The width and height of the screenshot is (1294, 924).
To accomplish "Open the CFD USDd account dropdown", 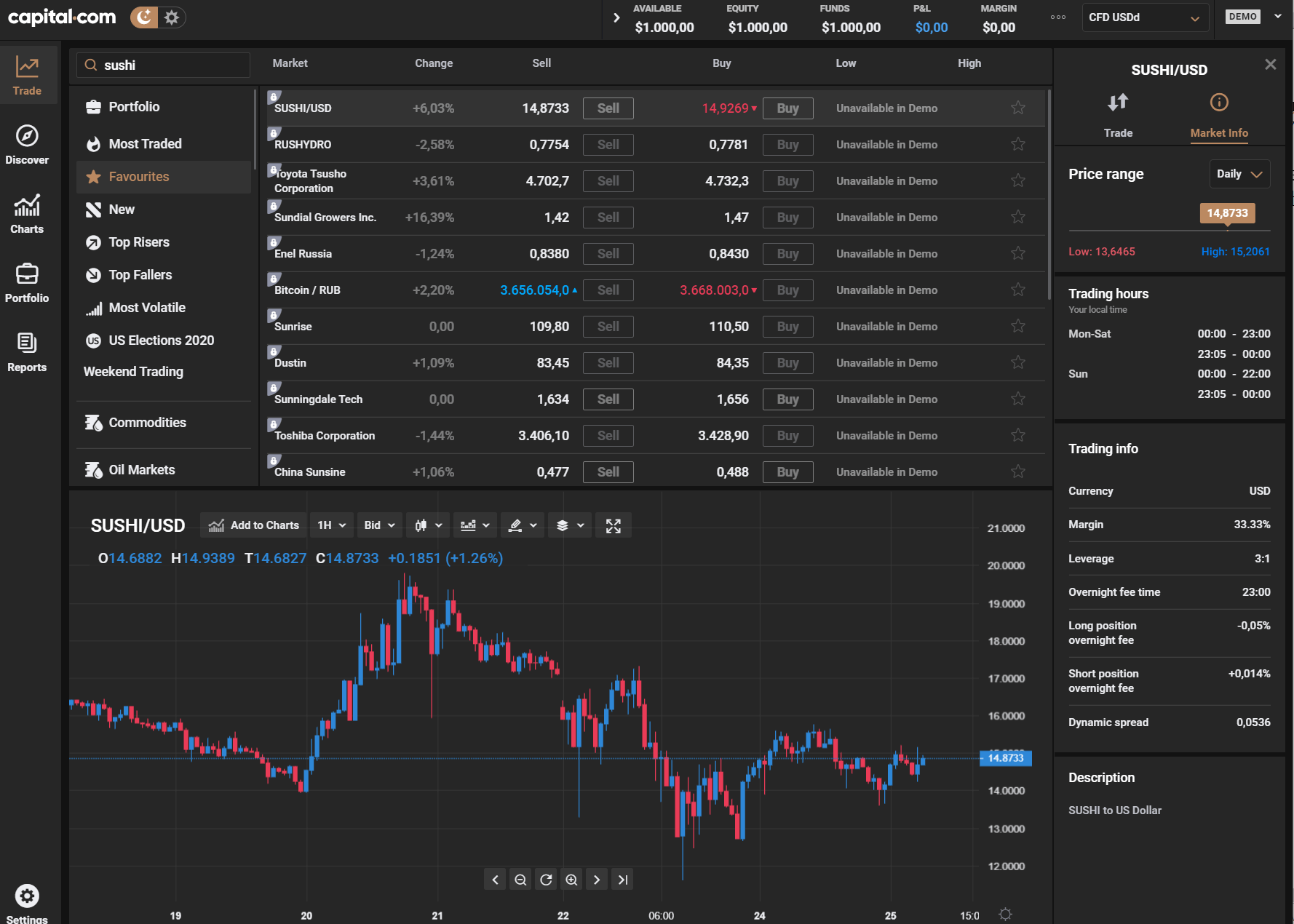I will click(1145, 17).
